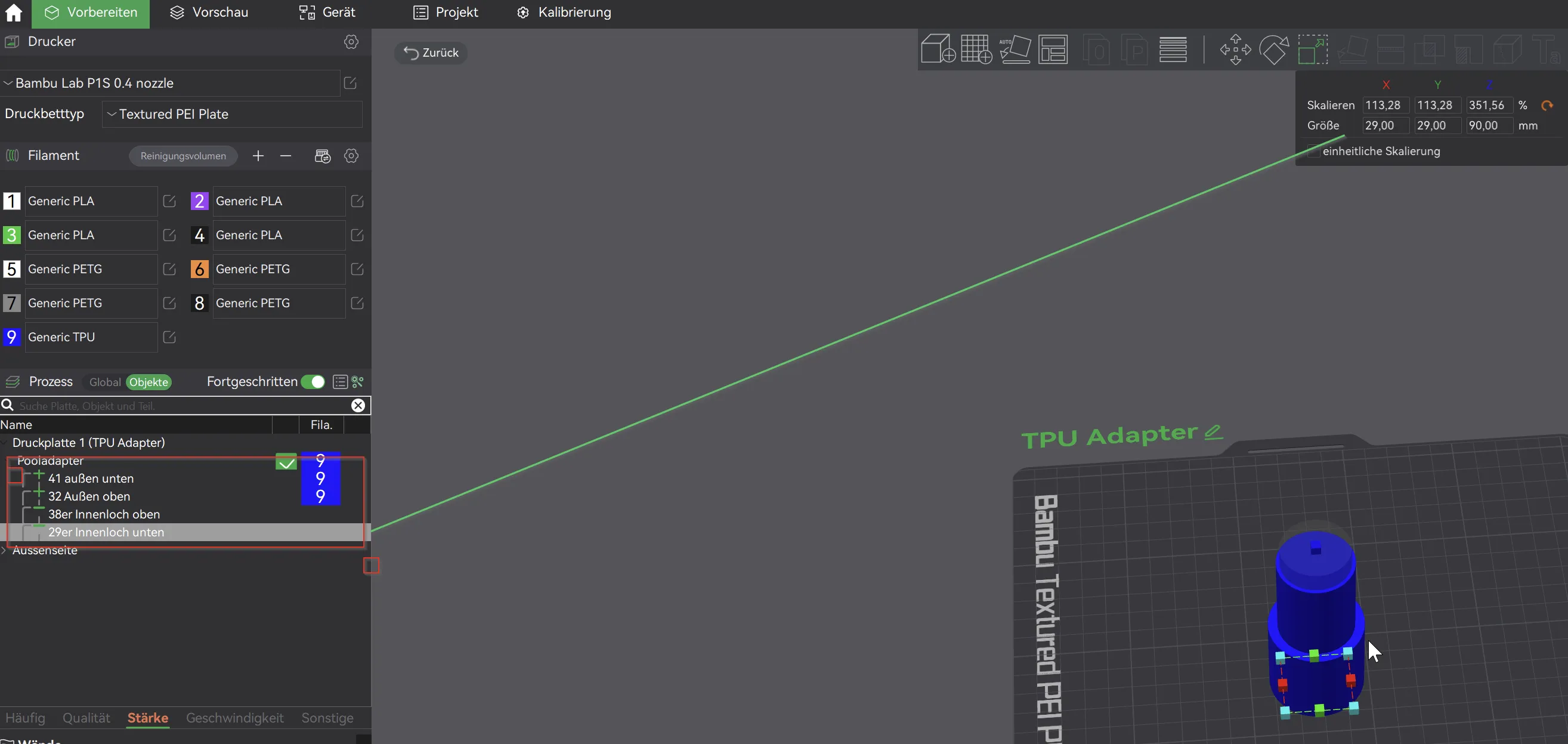Select the Move tool
Image resolution: width=1568 pixels, height=744 pixels.
(x=1235, y=50)
